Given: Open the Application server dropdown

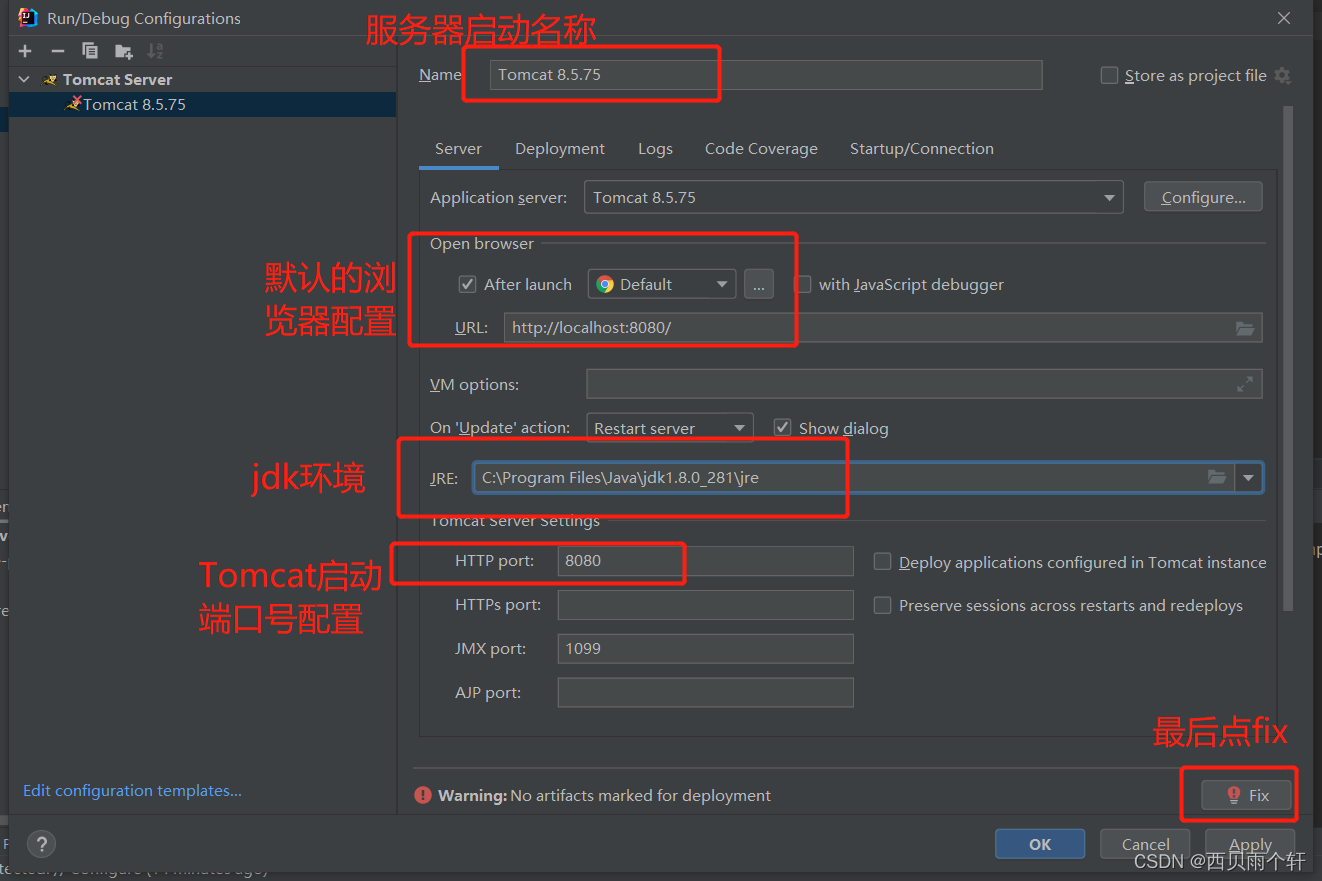Looking at the screenshot, I should pyautogui.click(x=853, y=197).
